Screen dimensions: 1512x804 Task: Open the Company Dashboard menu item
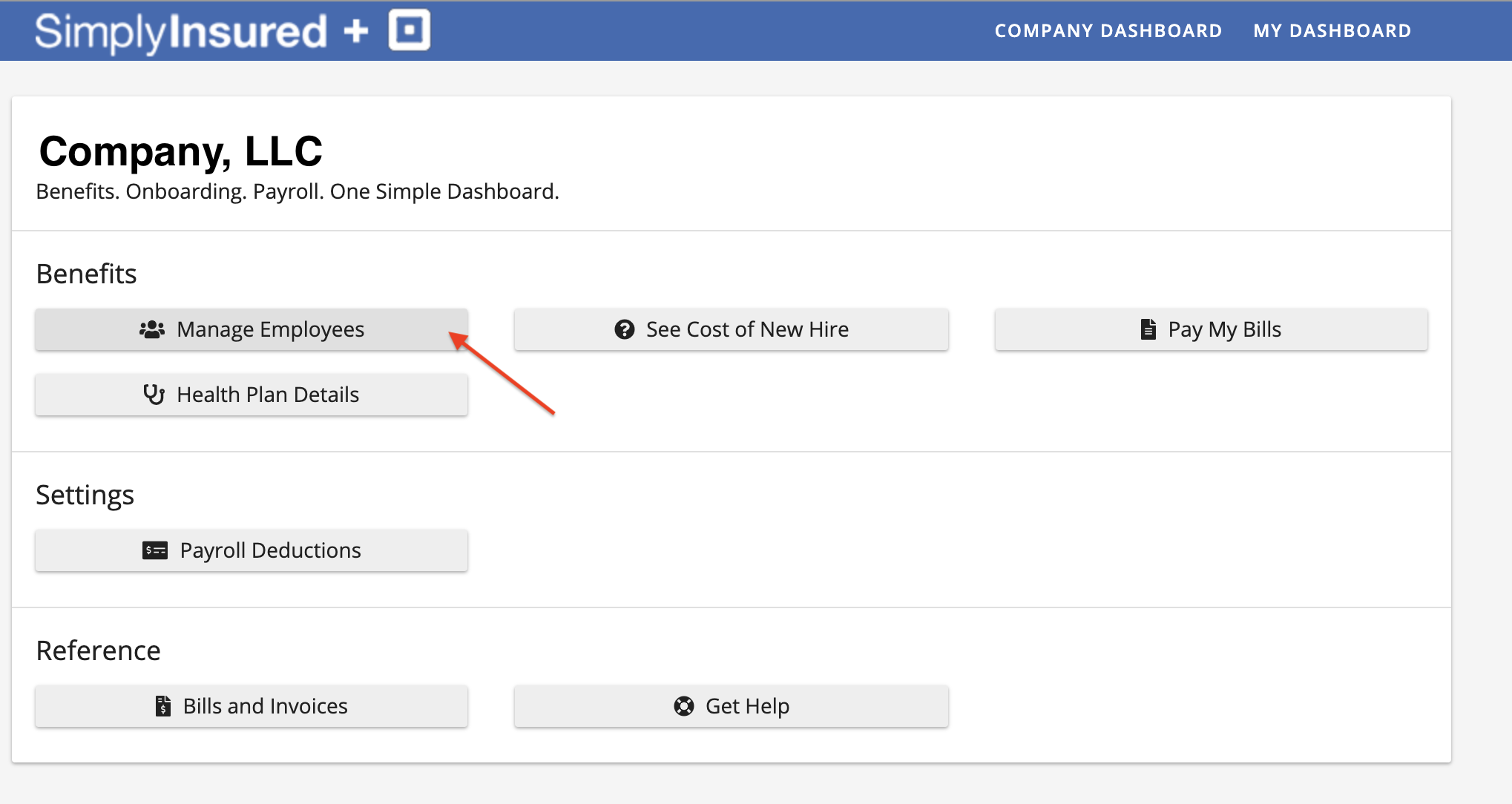click(1108, 31)
